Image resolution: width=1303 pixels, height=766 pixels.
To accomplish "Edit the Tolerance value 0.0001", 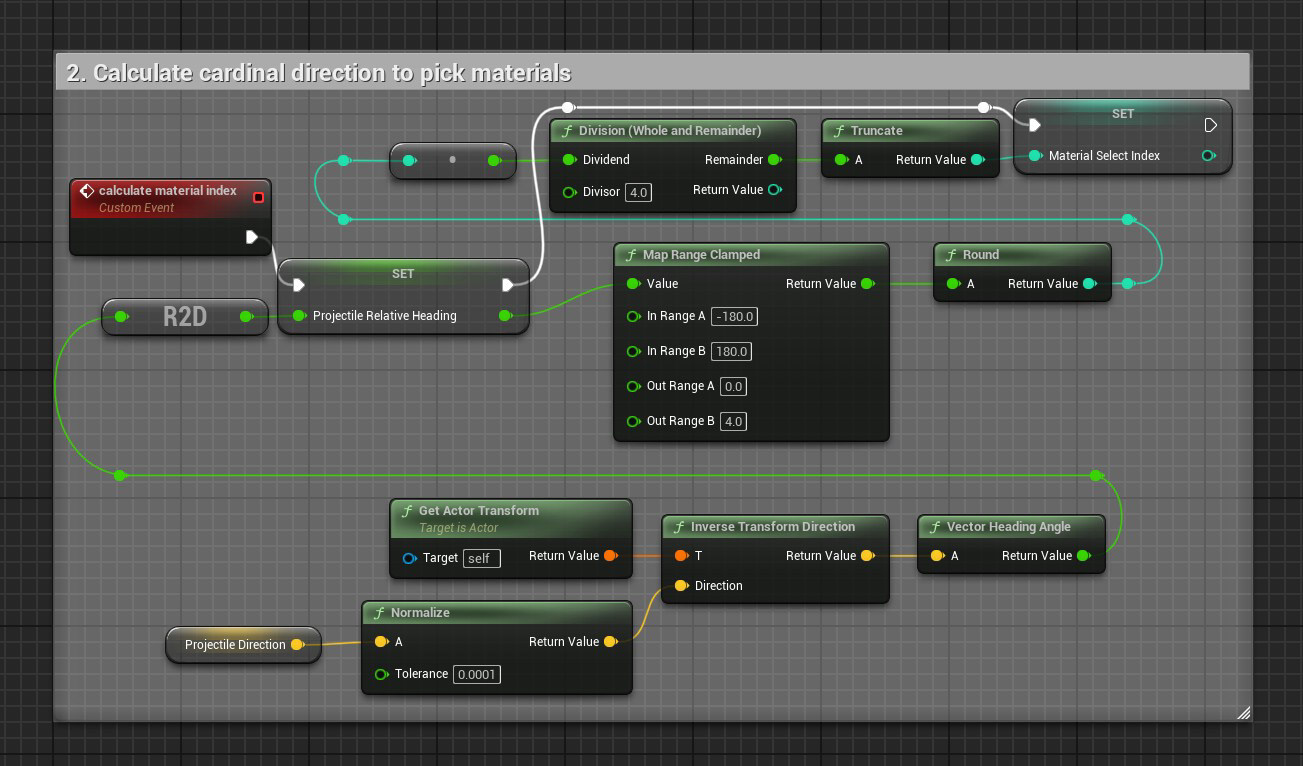I will point(476,675).
